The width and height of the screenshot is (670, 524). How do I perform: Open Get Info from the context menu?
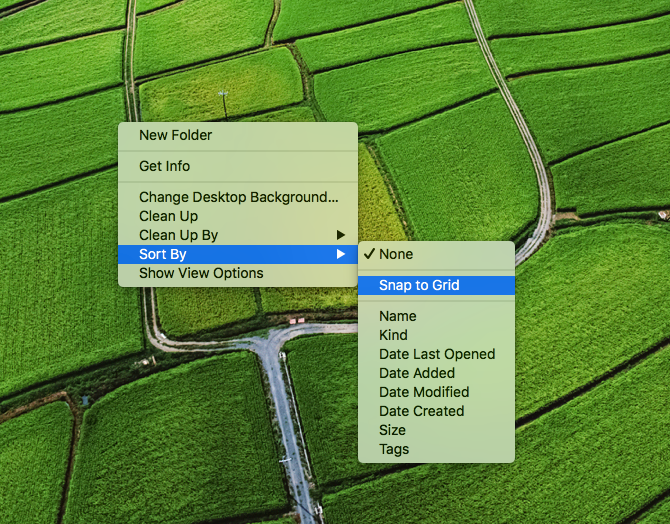tap(238, 166)
